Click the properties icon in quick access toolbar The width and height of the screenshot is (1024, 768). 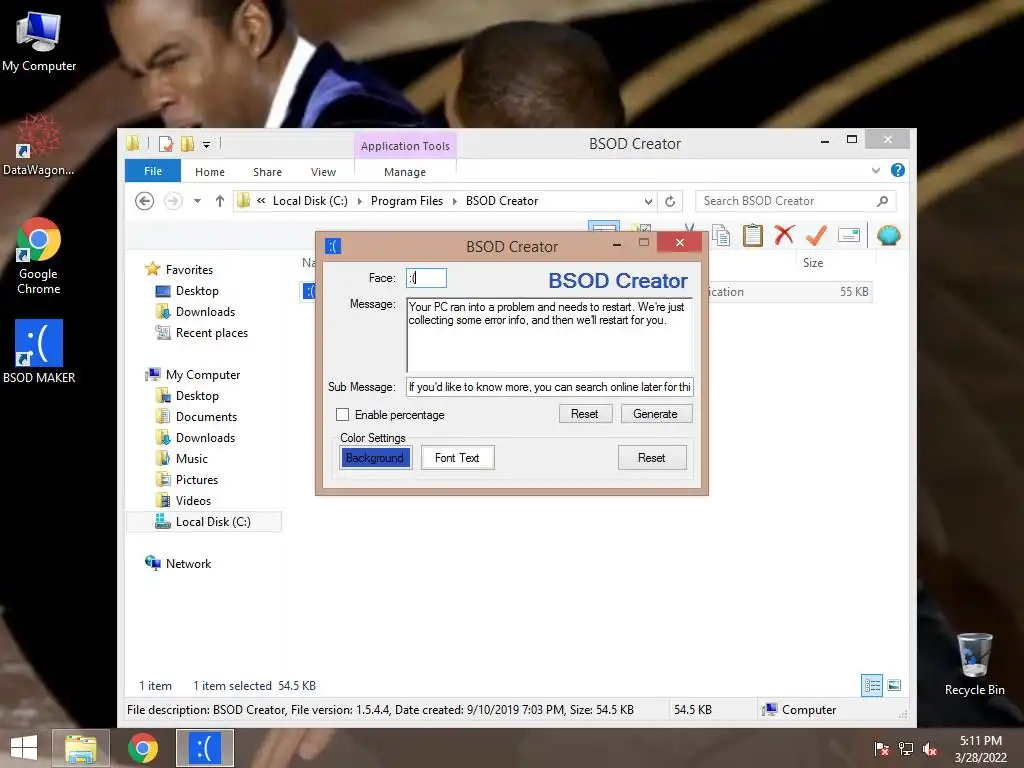click(x=166, y=144)
